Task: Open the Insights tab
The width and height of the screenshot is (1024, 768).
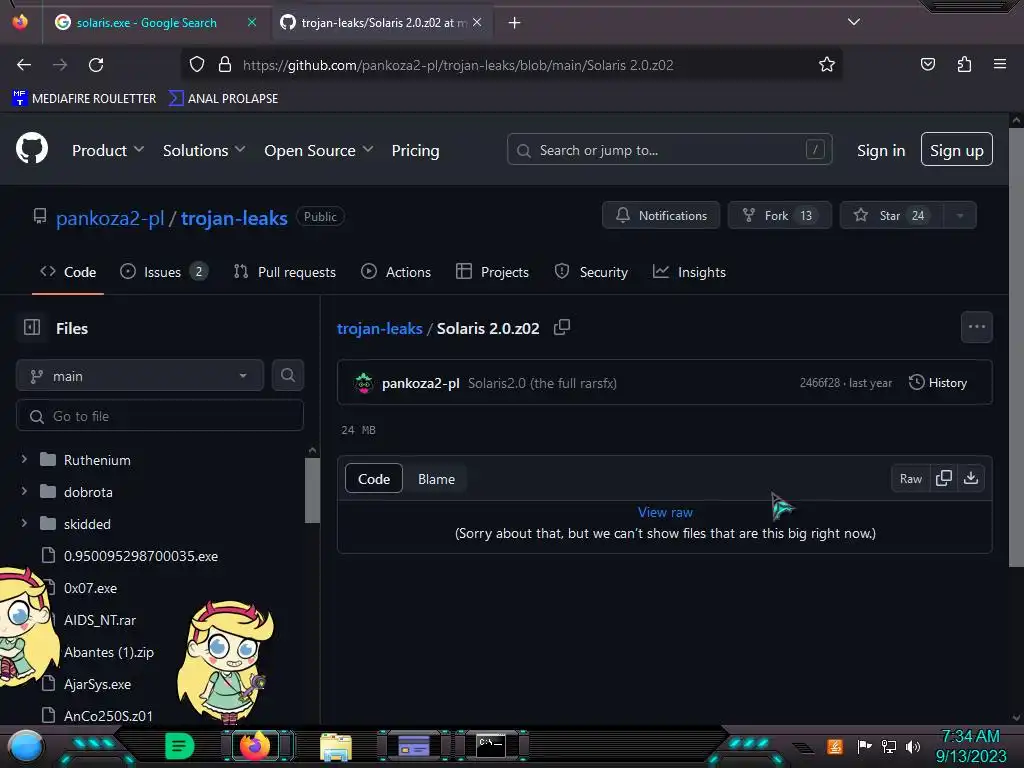Action: point(689,272)
